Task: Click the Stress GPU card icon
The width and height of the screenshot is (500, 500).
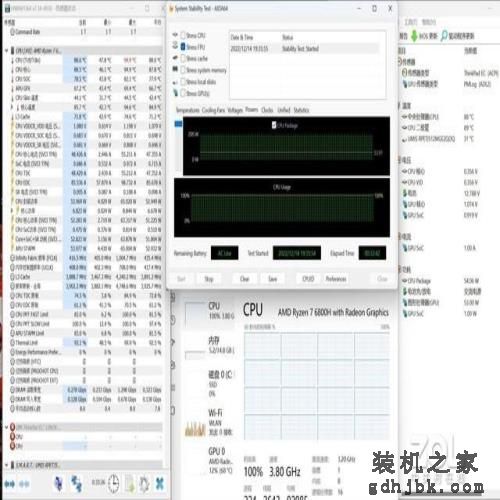Action: tap(175, 93)
